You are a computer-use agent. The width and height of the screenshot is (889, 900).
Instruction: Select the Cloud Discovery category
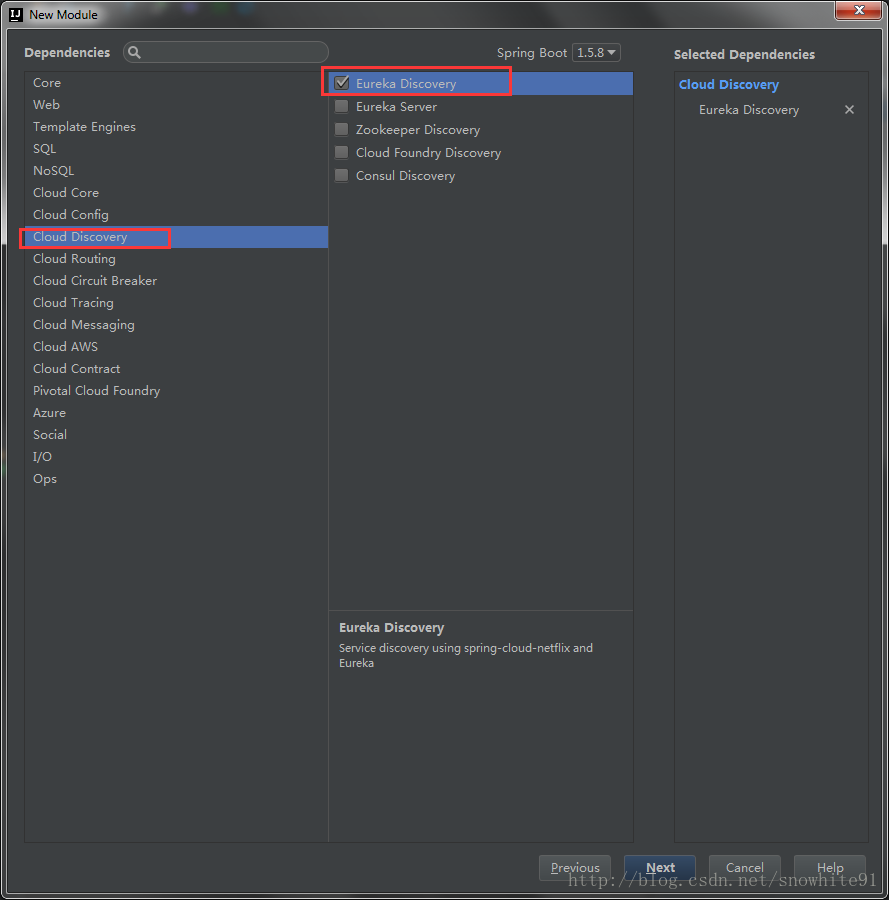click(176, 237)
